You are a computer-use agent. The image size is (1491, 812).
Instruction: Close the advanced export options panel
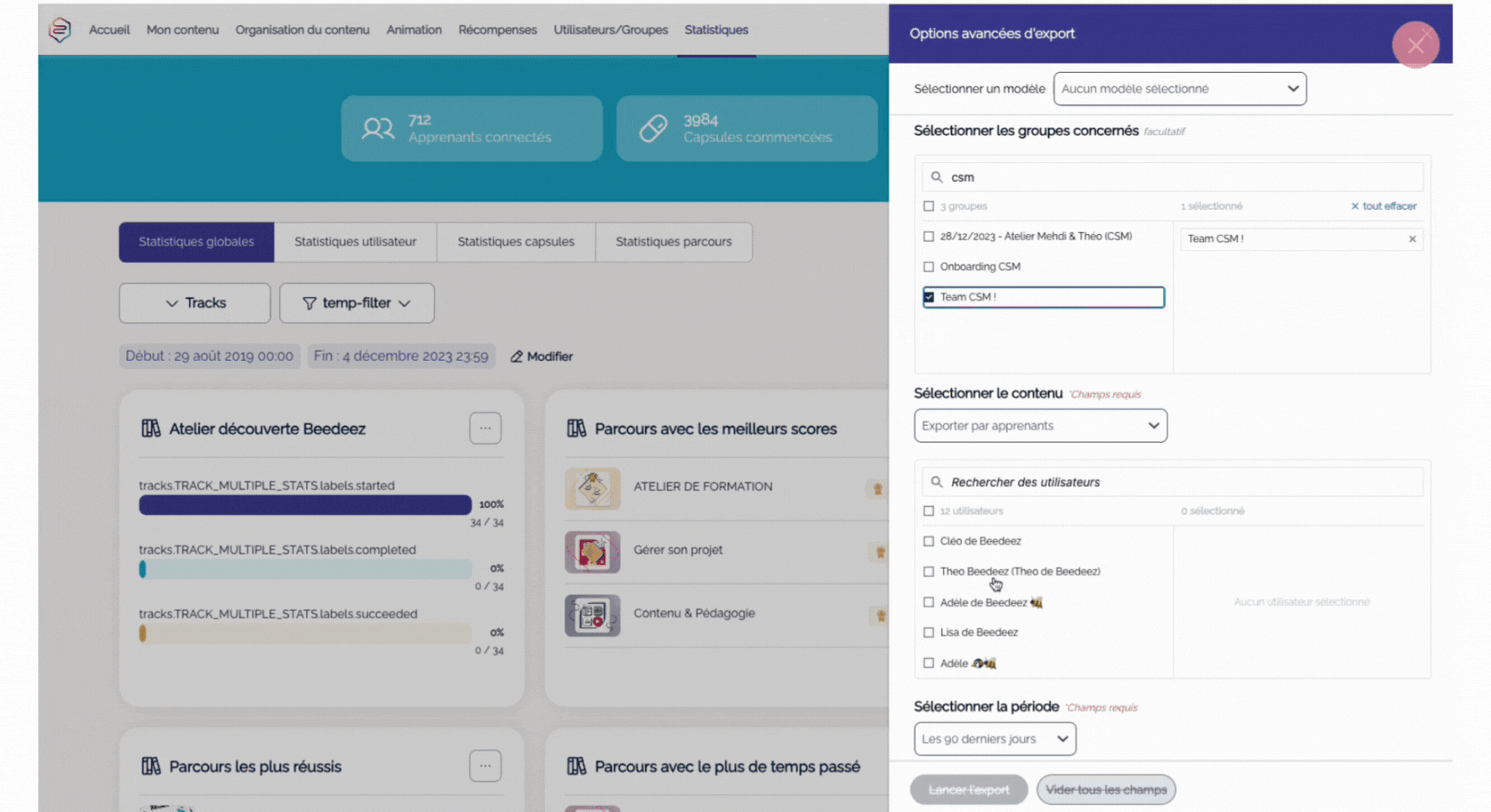1415,45
